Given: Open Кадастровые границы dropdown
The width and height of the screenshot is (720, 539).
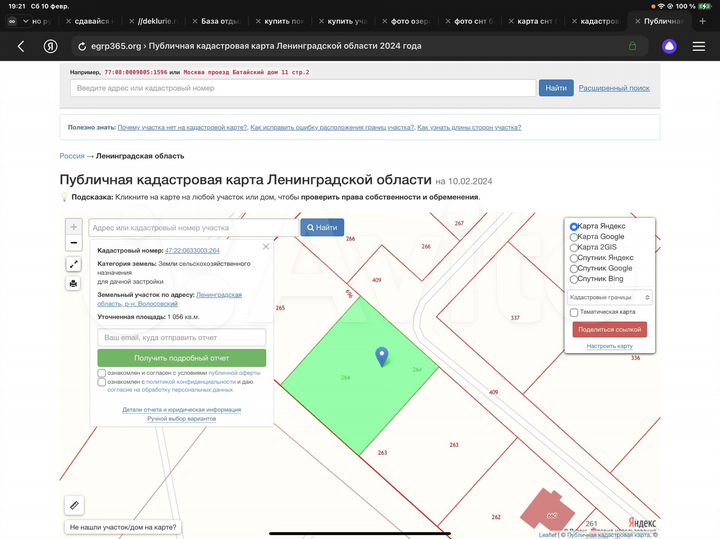Looking at the screenshot, I should [609, 298].
